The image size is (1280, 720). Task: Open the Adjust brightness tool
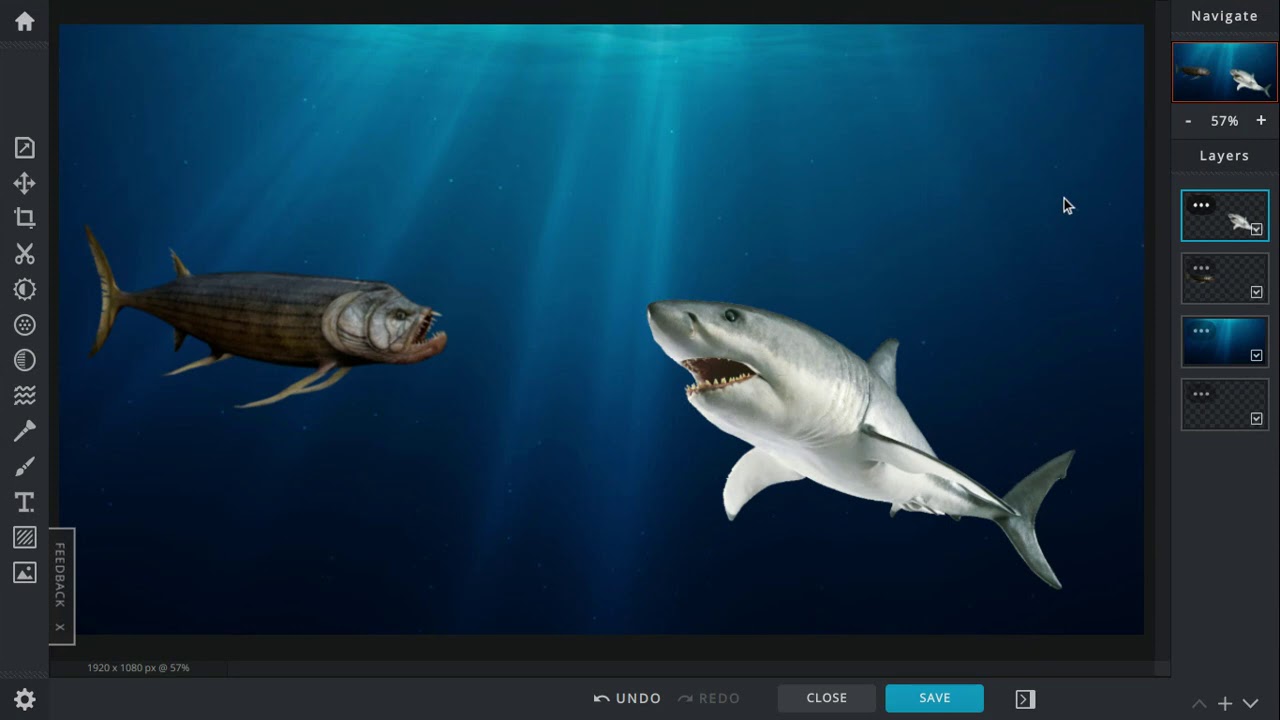click(x=25, y=289)
